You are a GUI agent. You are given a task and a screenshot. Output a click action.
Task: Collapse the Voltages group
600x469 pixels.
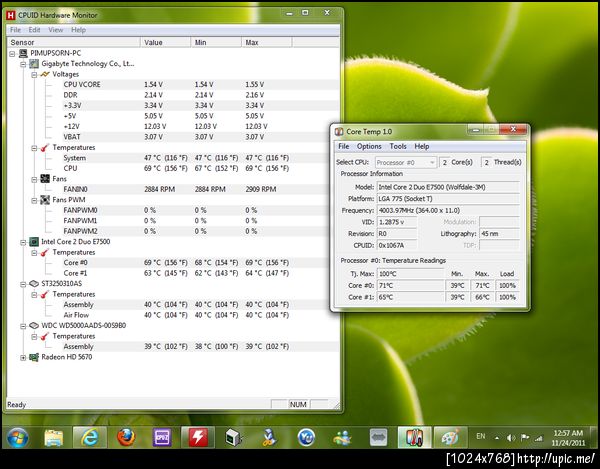34,75
